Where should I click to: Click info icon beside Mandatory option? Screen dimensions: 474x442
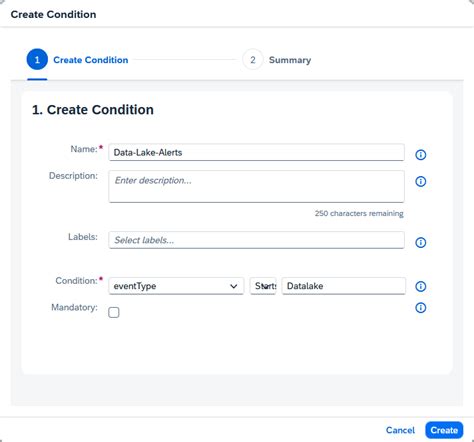[x=420, y=308]
